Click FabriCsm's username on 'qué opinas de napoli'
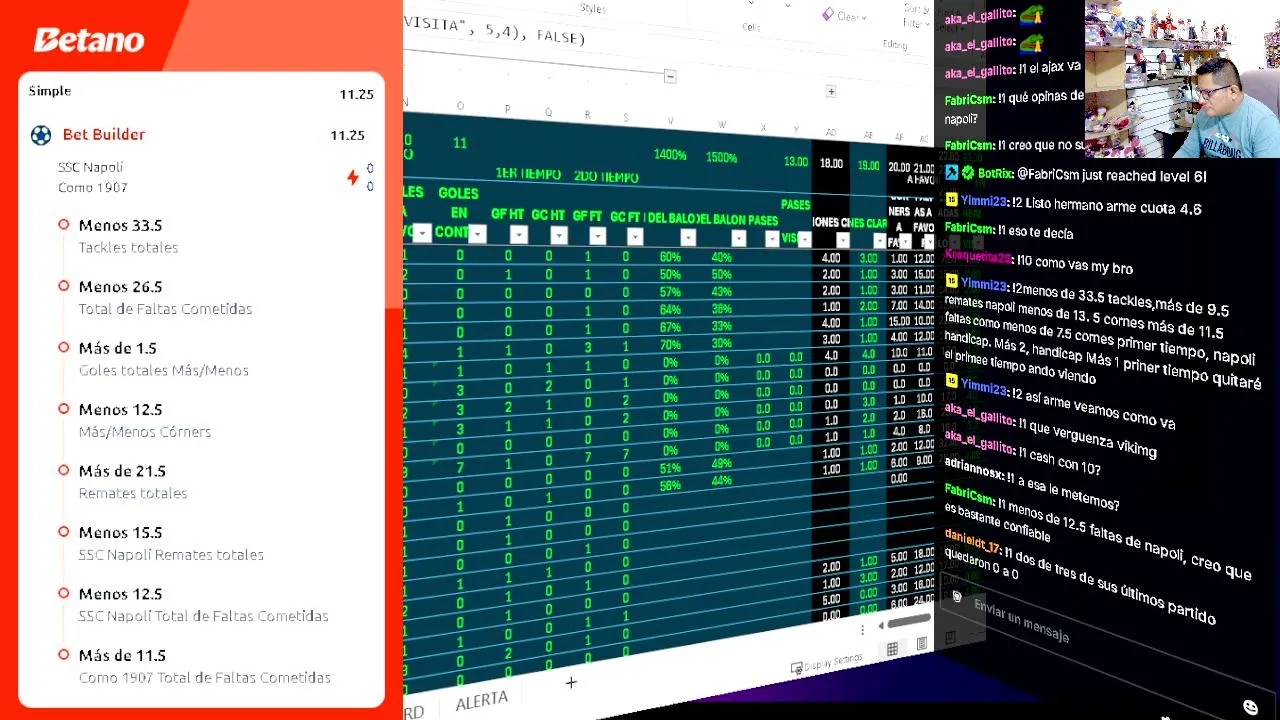Screen dimensions: 1280x720 point(969,99)
